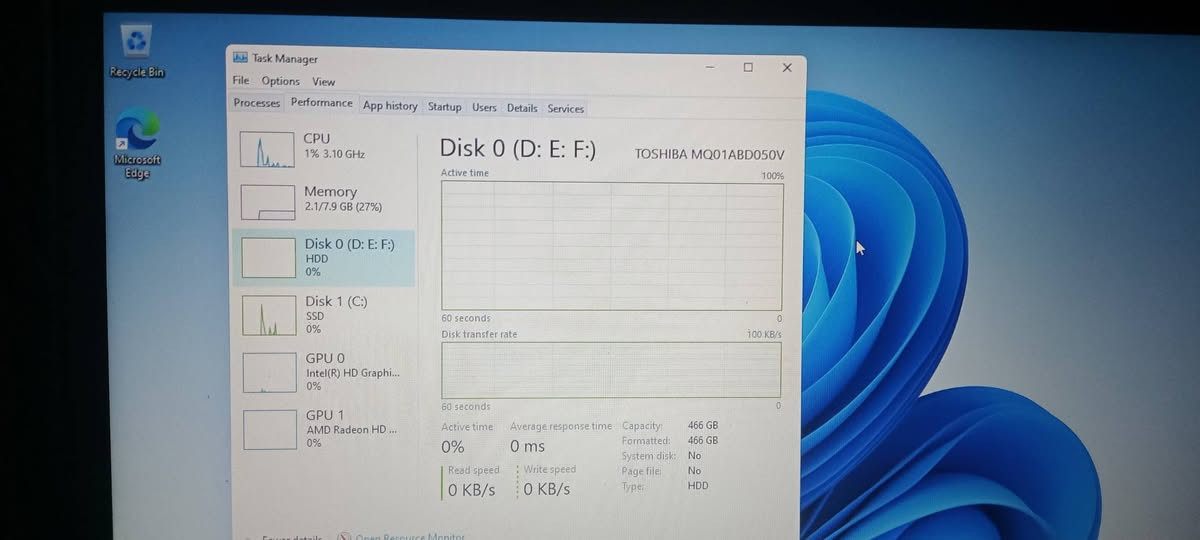Screen dimensions: 1200x540
Task: Click the Average response time 0 ms value
Action: (x=528, y=447)
